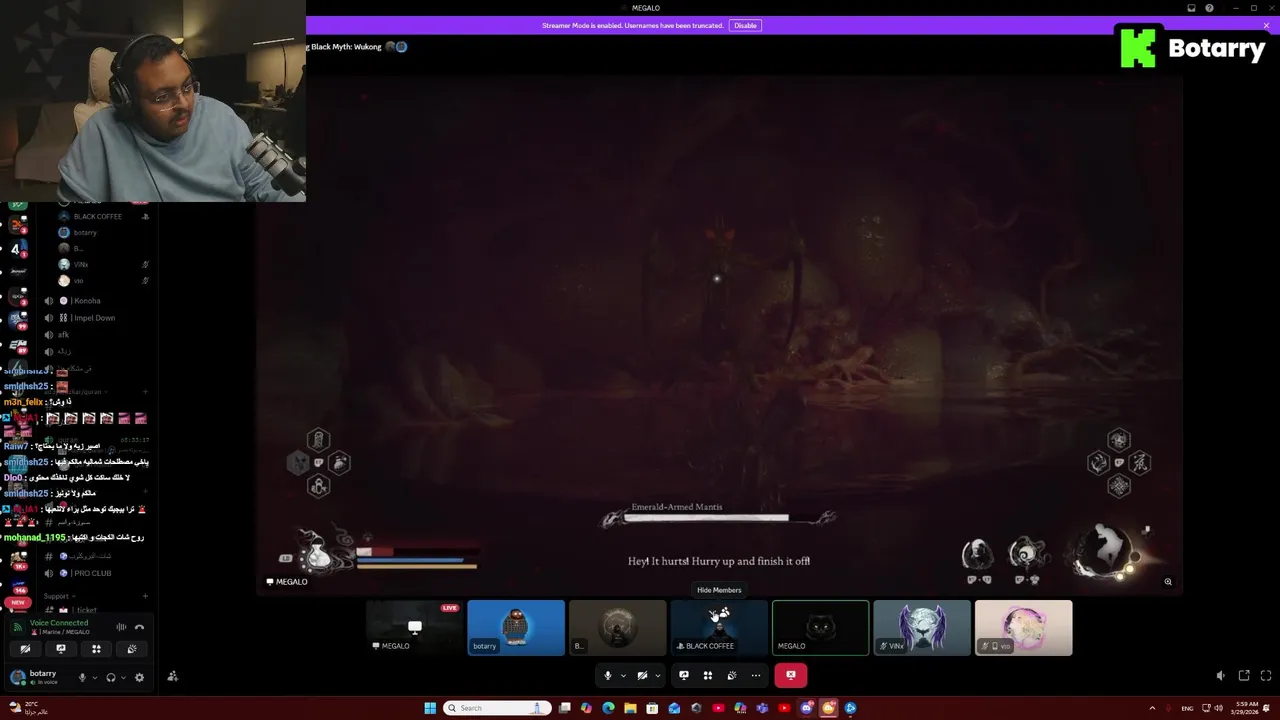Share your screen from the call bar

point(684,675)
